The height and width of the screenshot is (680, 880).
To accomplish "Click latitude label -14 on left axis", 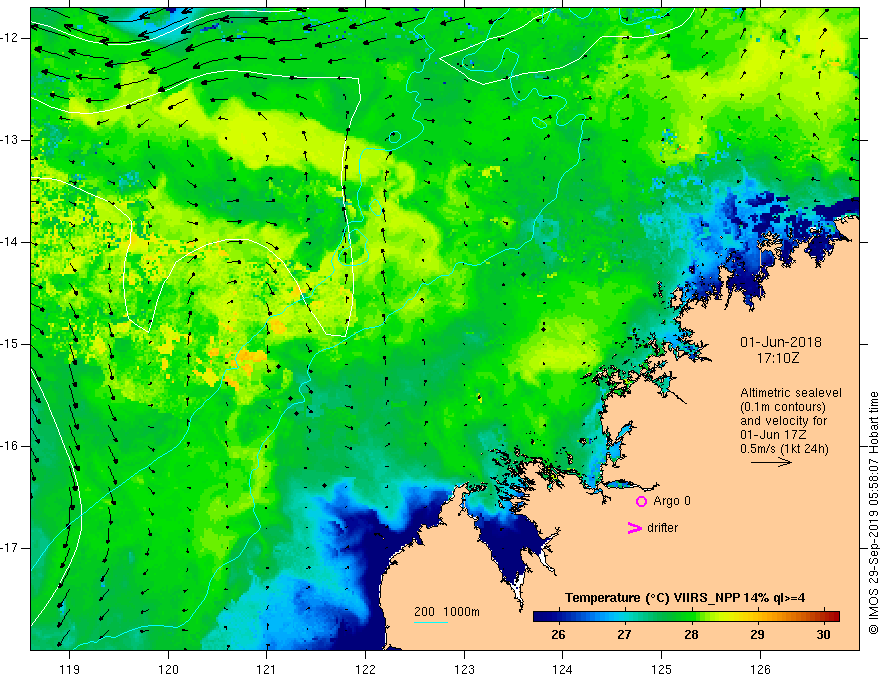I will point(10,242).
